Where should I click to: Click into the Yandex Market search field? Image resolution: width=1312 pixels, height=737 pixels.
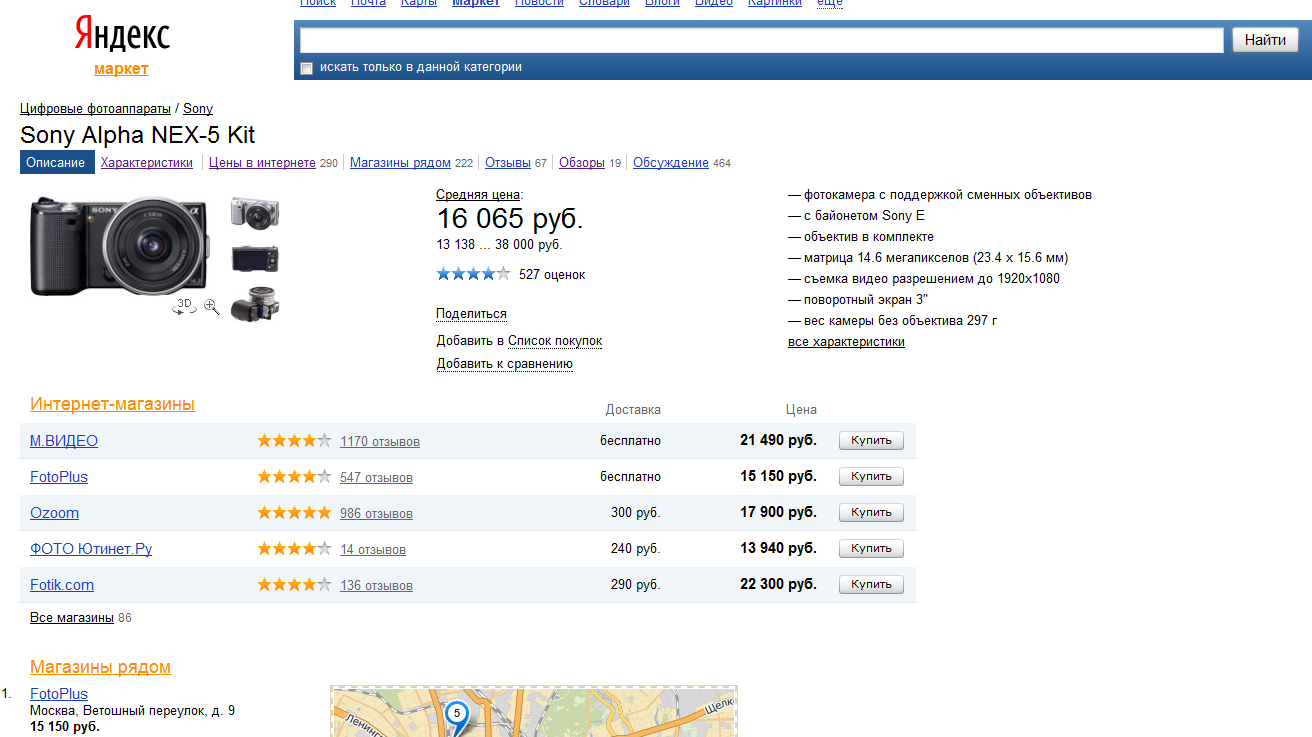pyautogui.click(x=762, y=40)
